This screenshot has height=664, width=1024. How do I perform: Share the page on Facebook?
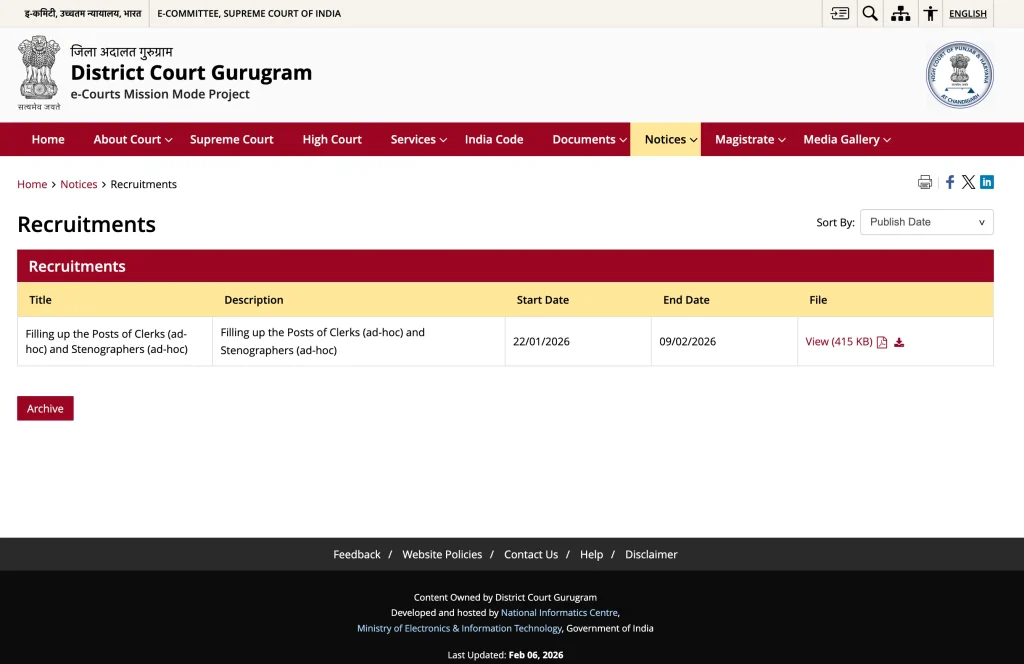coord(949,182)
